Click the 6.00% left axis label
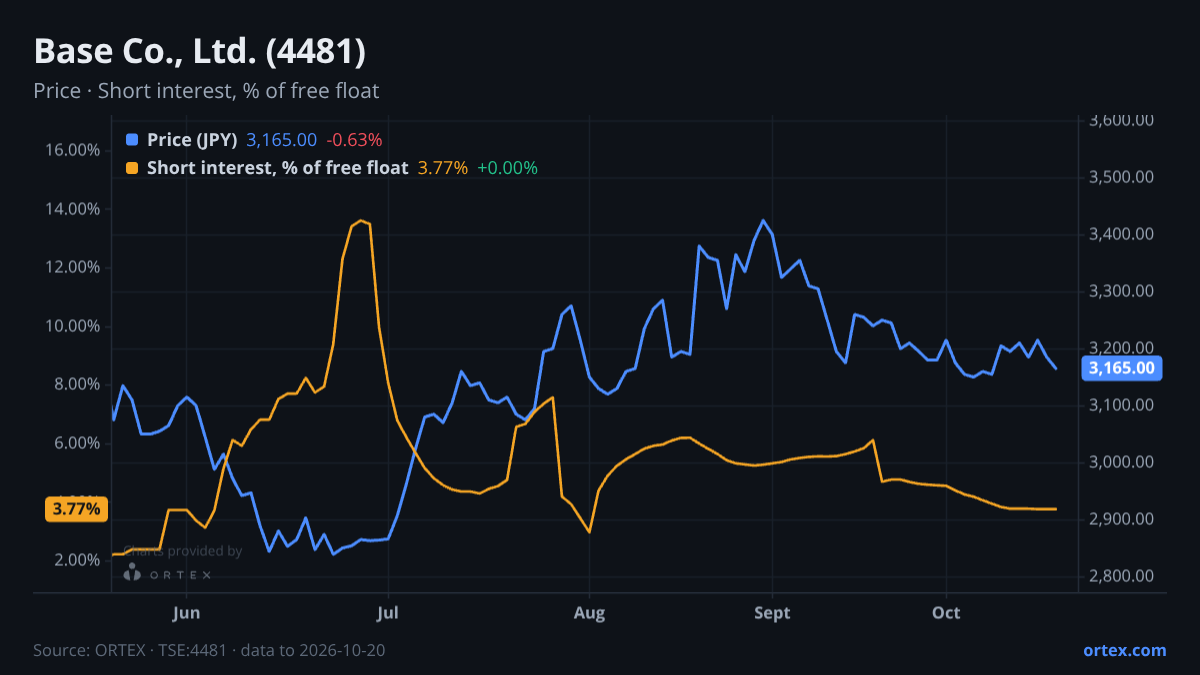Image resolution: width=1200 pixels, height=675 pixels. coord(76,443)
